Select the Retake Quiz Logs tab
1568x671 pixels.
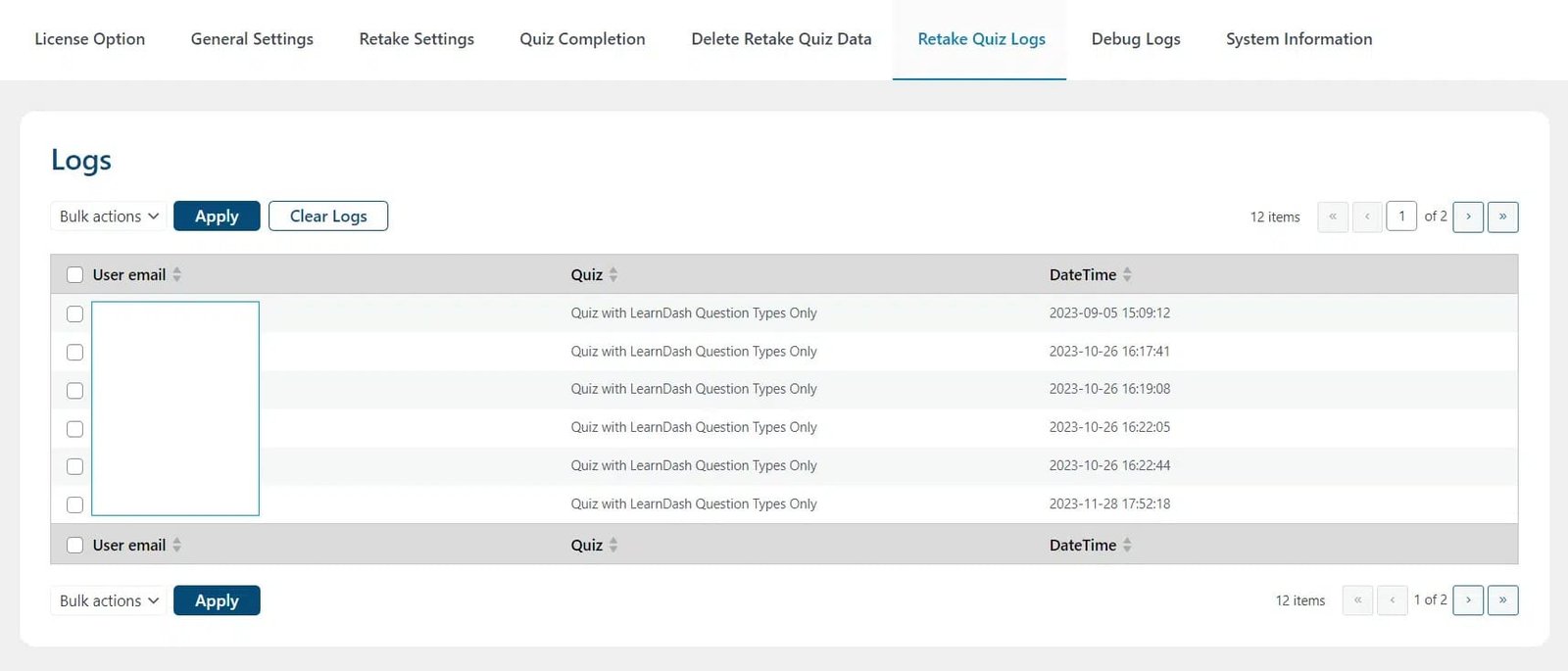[x=981, y=39]
